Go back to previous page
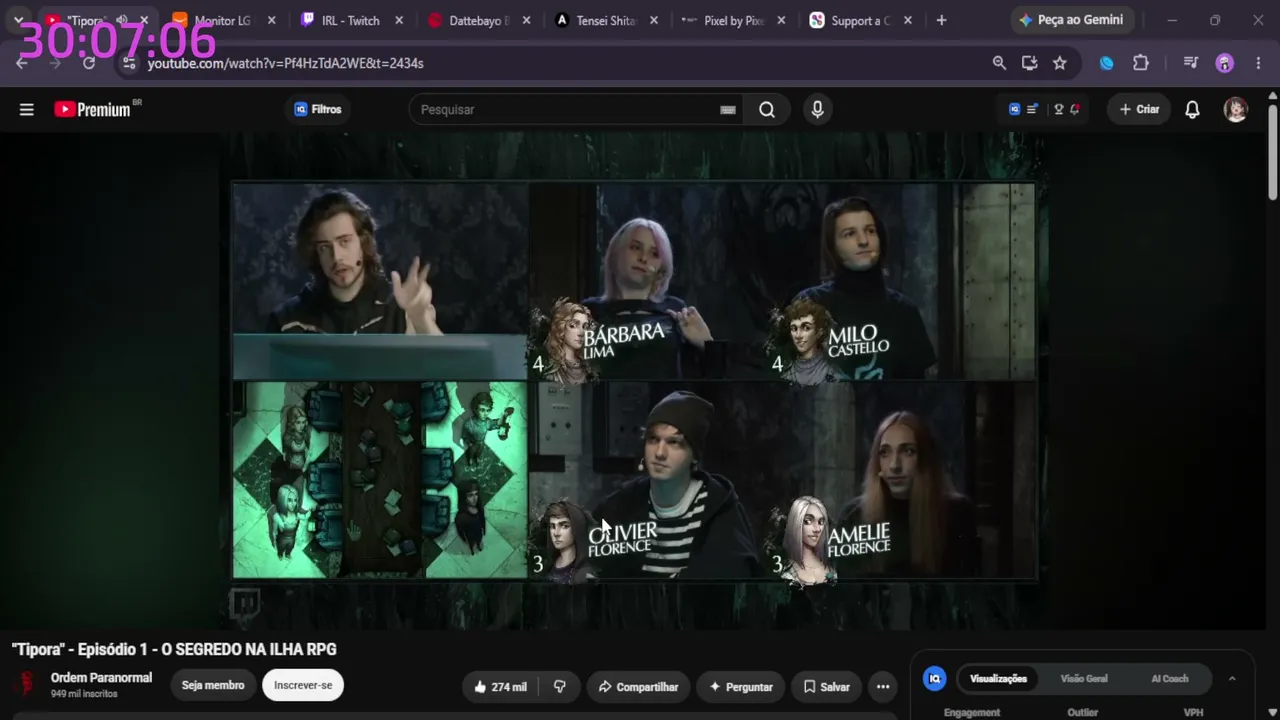This screenshot has height=720, width=1280. tap(22, 63)
